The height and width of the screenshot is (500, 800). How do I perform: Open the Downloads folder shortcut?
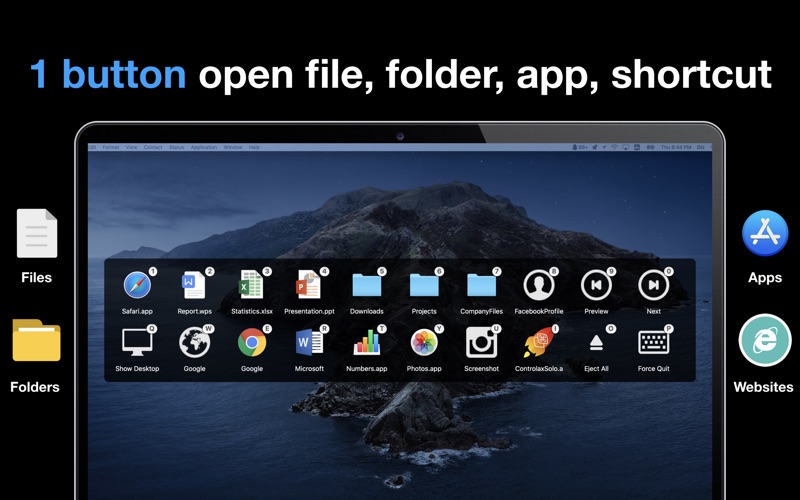[x=366, y=285]
